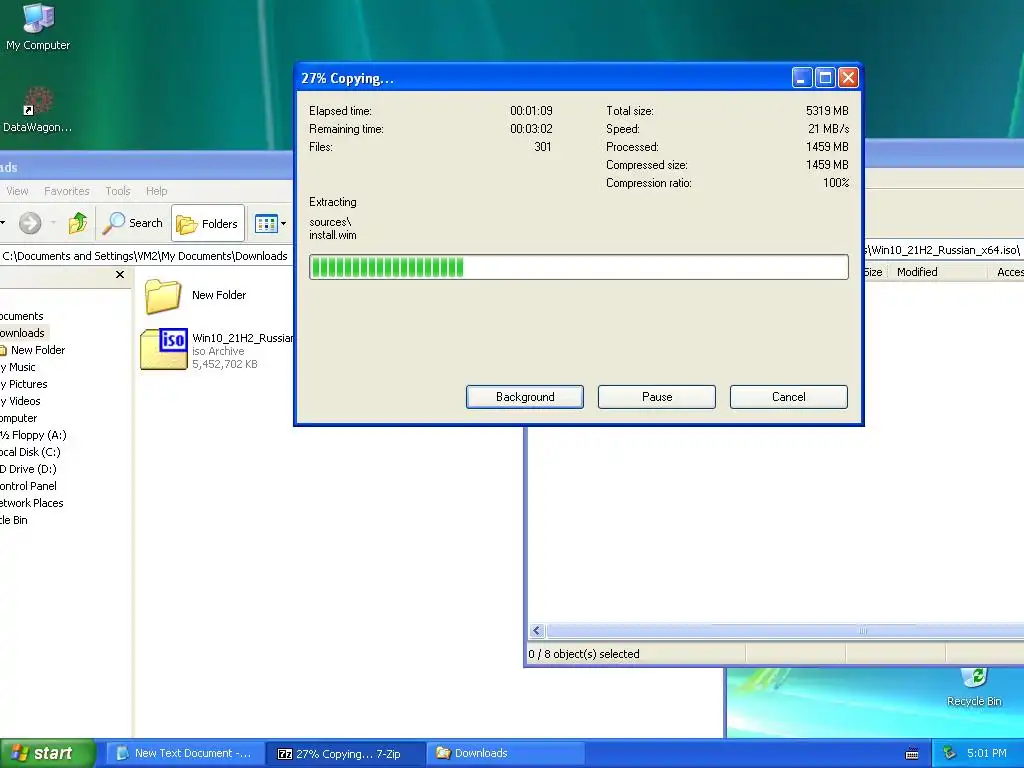
Task: Switch to 27% Copying 7-Zip taskbar item
Action: tap(346, 754)
